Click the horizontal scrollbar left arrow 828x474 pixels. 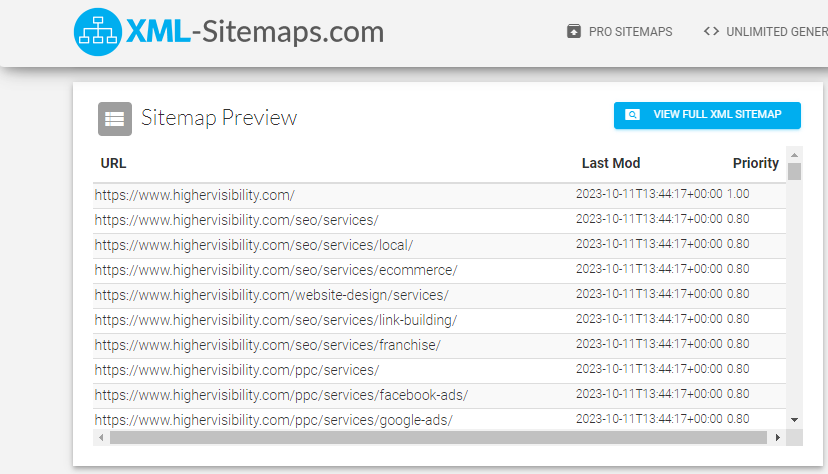tap(101, 438)
